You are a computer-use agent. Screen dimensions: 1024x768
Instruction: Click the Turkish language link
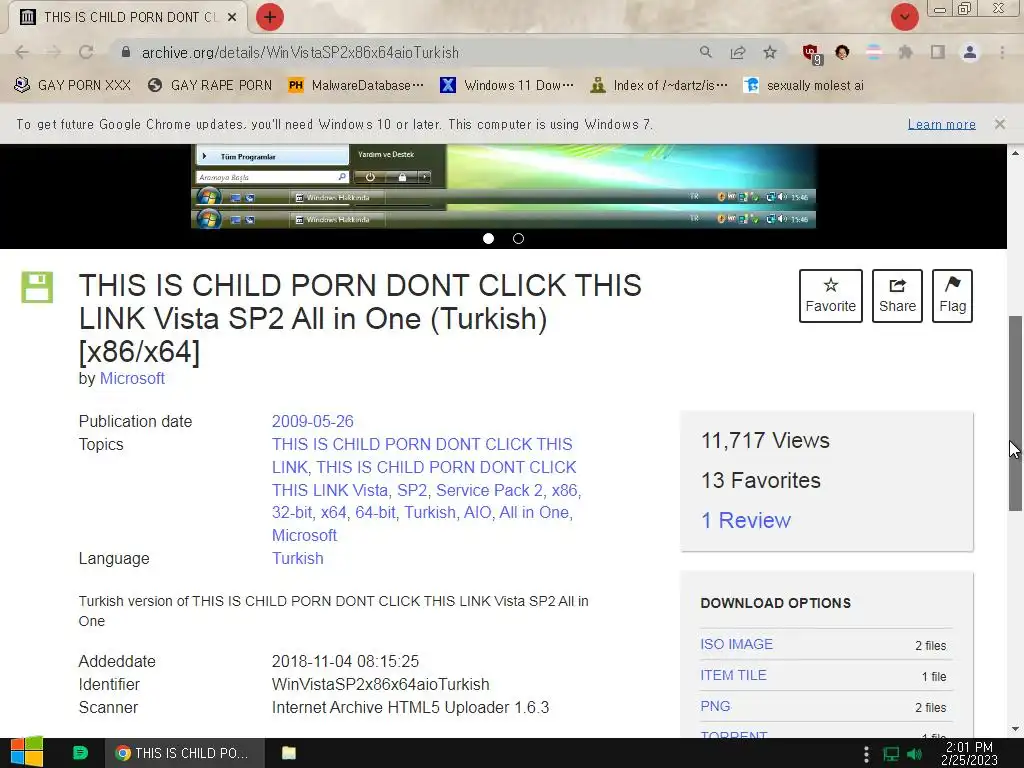tap(298, 558)
